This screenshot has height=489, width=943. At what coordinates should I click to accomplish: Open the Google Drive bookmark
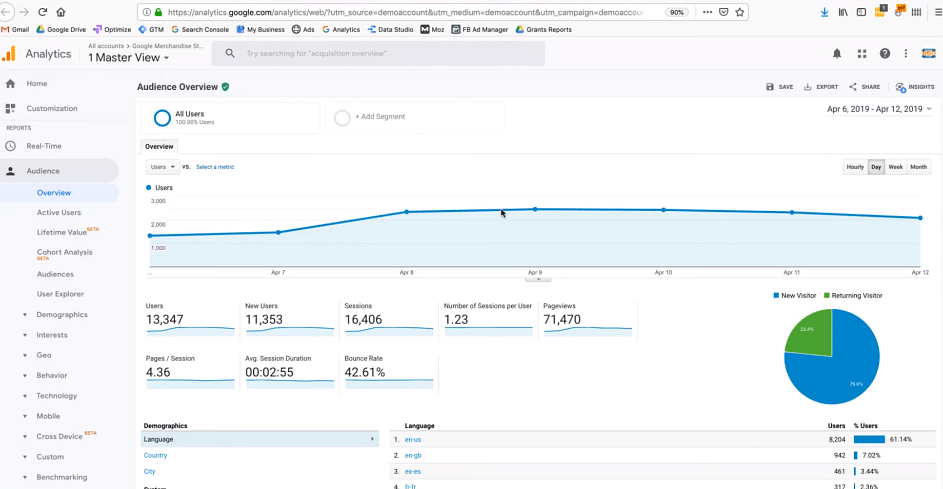pyautogui.click(x=61, y=29)
